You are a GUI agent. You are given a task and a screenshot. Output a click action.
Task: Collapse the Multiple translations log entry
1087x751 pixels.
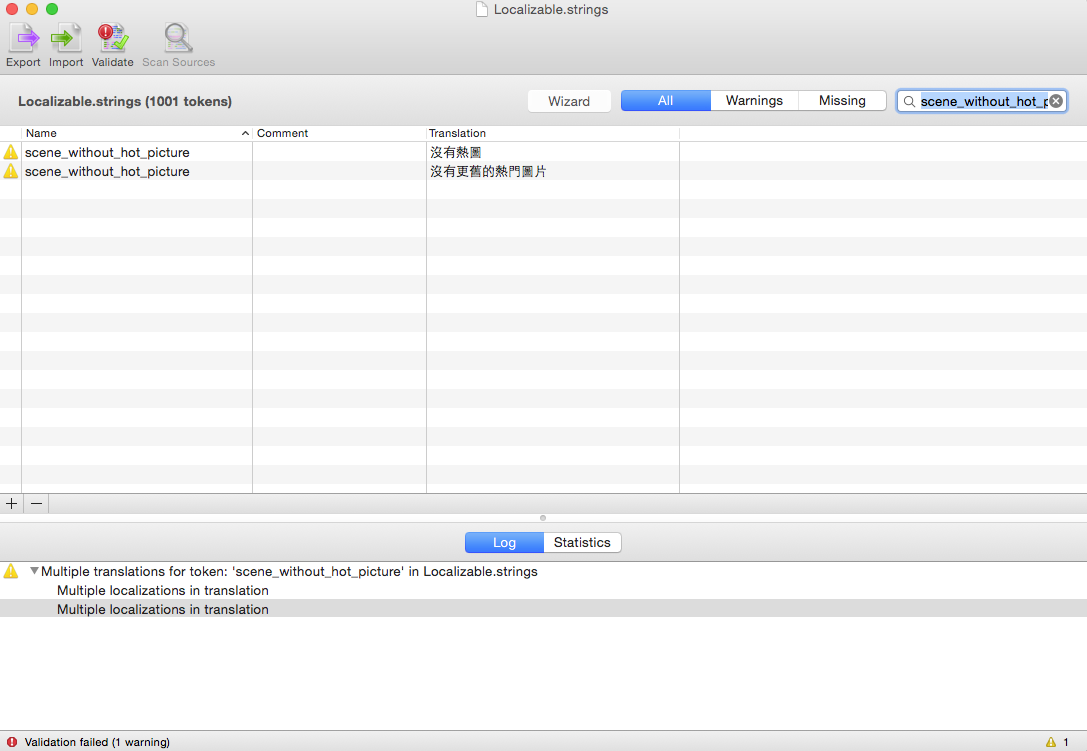tap(34, 572)
